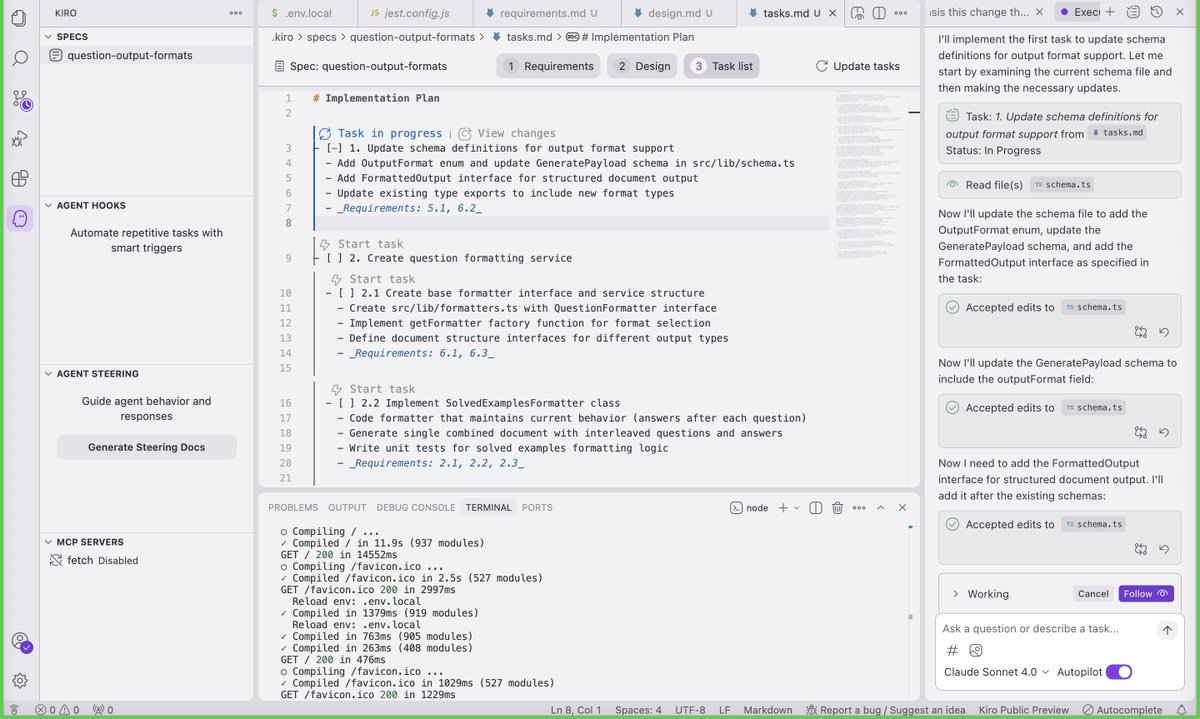This screenshot has height=719, width=1200.
Task: Click Follow button with eye icon
Action: (x=1146, y=593)
